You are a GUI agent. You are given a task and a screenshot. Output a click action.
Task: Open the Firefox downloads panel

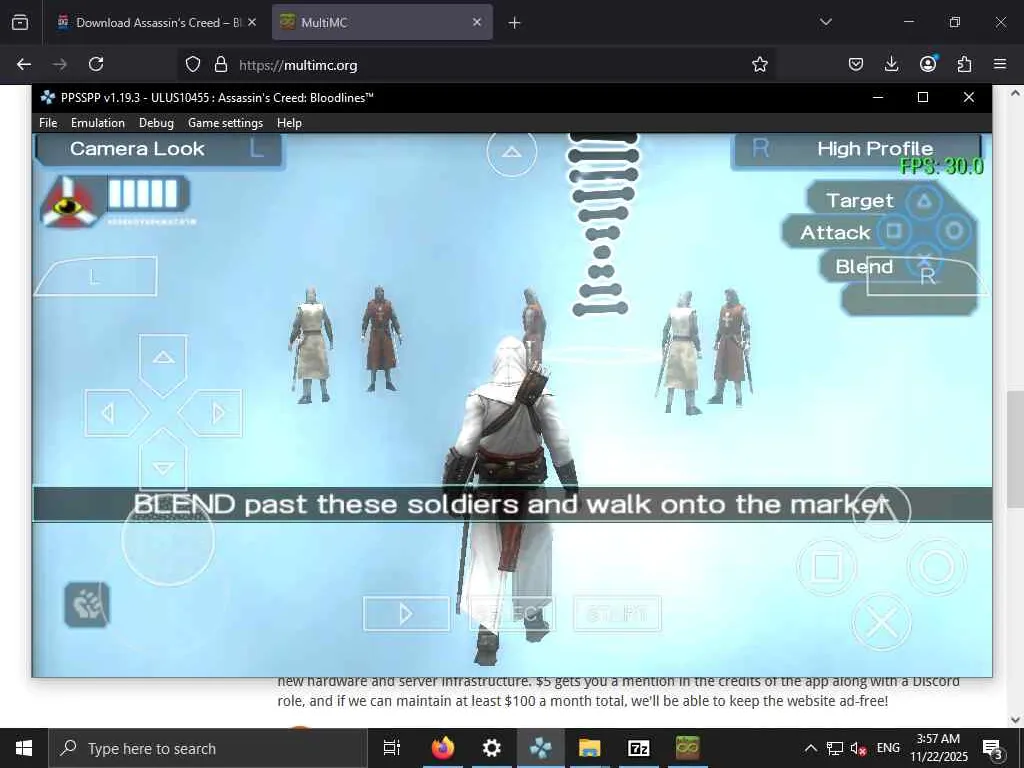(891, 64)
